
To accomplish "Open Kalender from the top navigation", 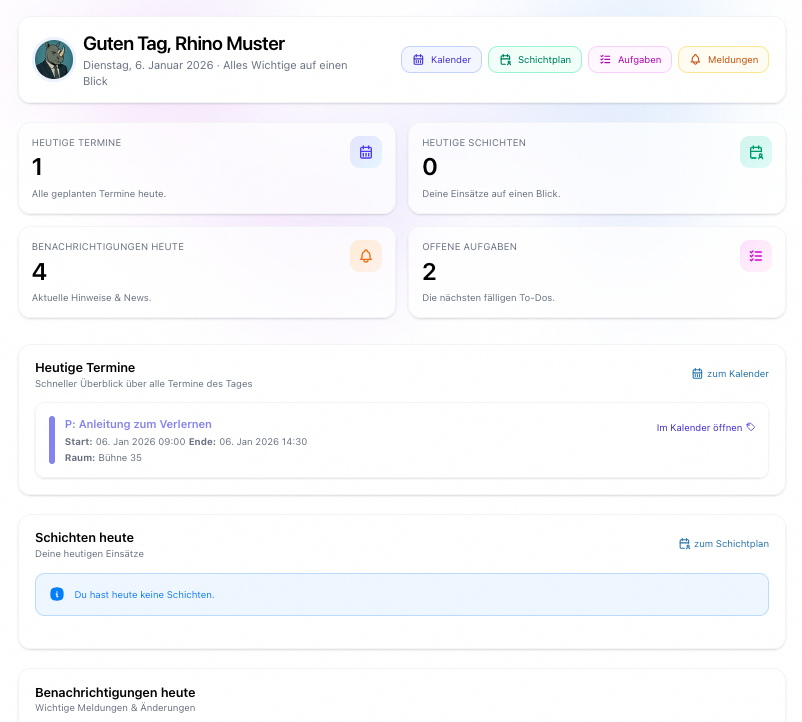I will pos(441,60).
